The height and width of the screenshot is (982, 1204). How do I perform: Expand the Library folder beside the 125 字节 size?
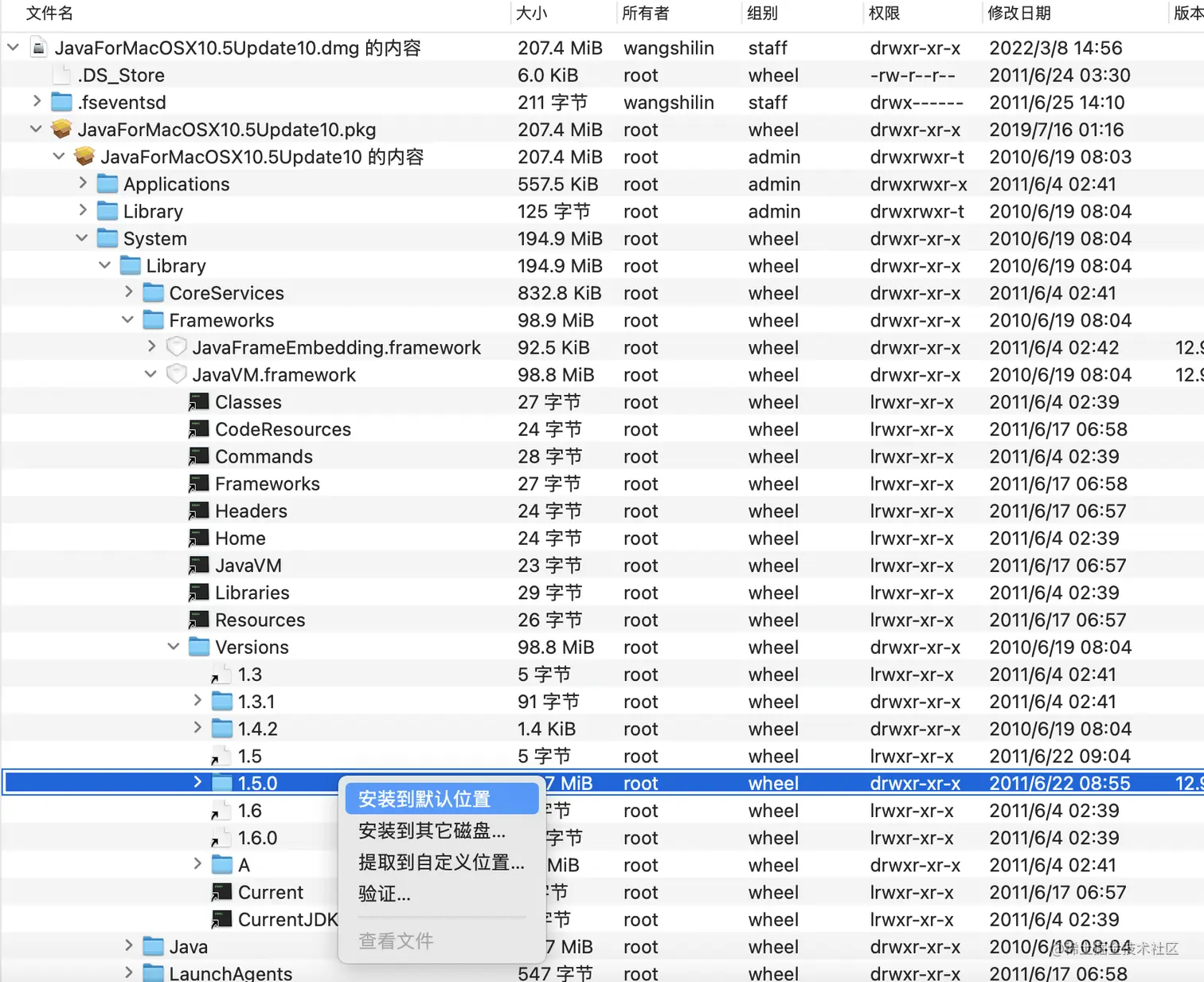83,210
